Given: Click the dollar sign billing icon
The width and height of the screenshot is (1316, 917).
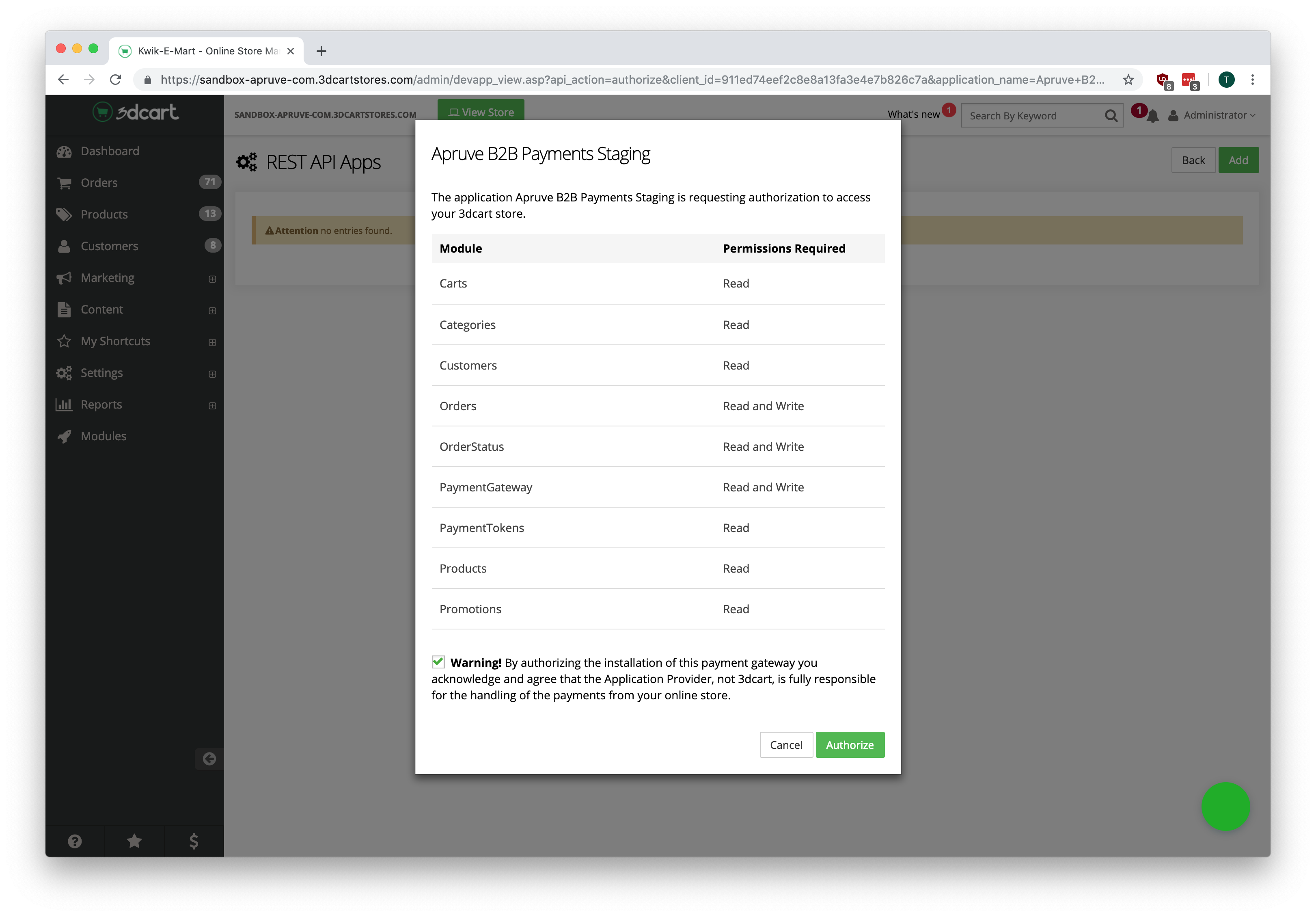Looking at the screenshot, I should [x=194, y=841].
